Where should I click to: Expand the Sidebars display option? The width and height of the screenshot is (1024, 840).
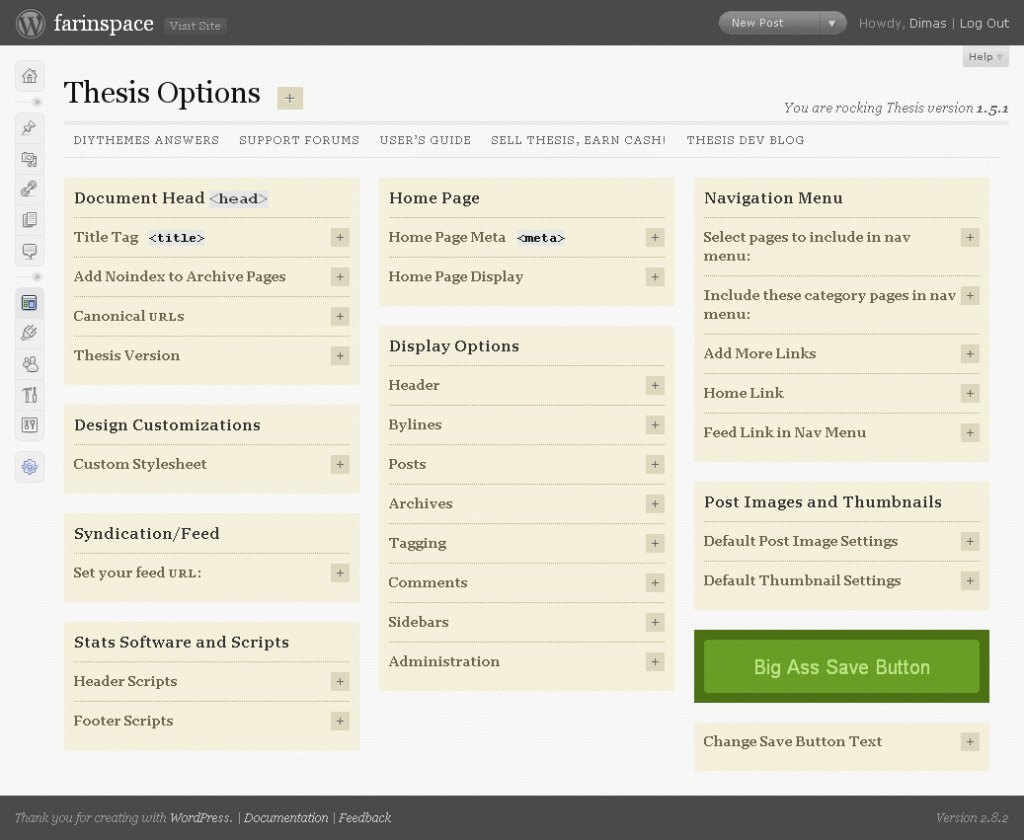[x=655, y=623]
